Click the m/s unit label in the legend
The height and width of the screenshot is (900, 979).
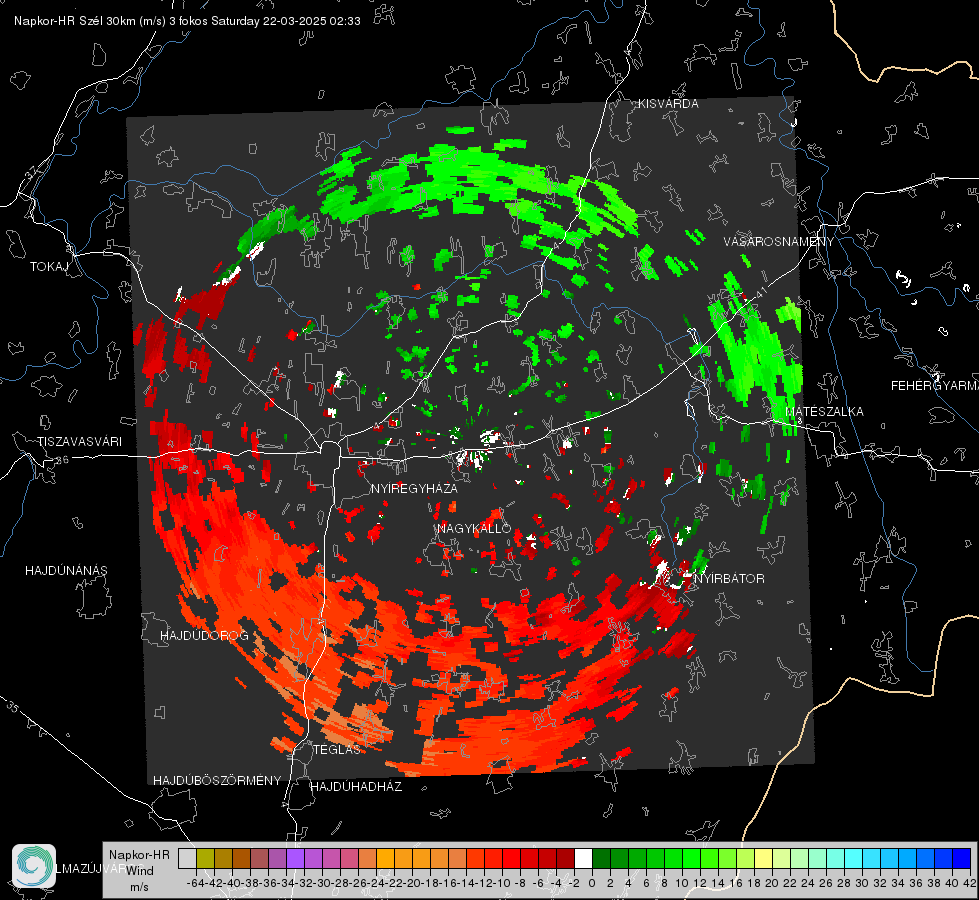coord(139,887)
